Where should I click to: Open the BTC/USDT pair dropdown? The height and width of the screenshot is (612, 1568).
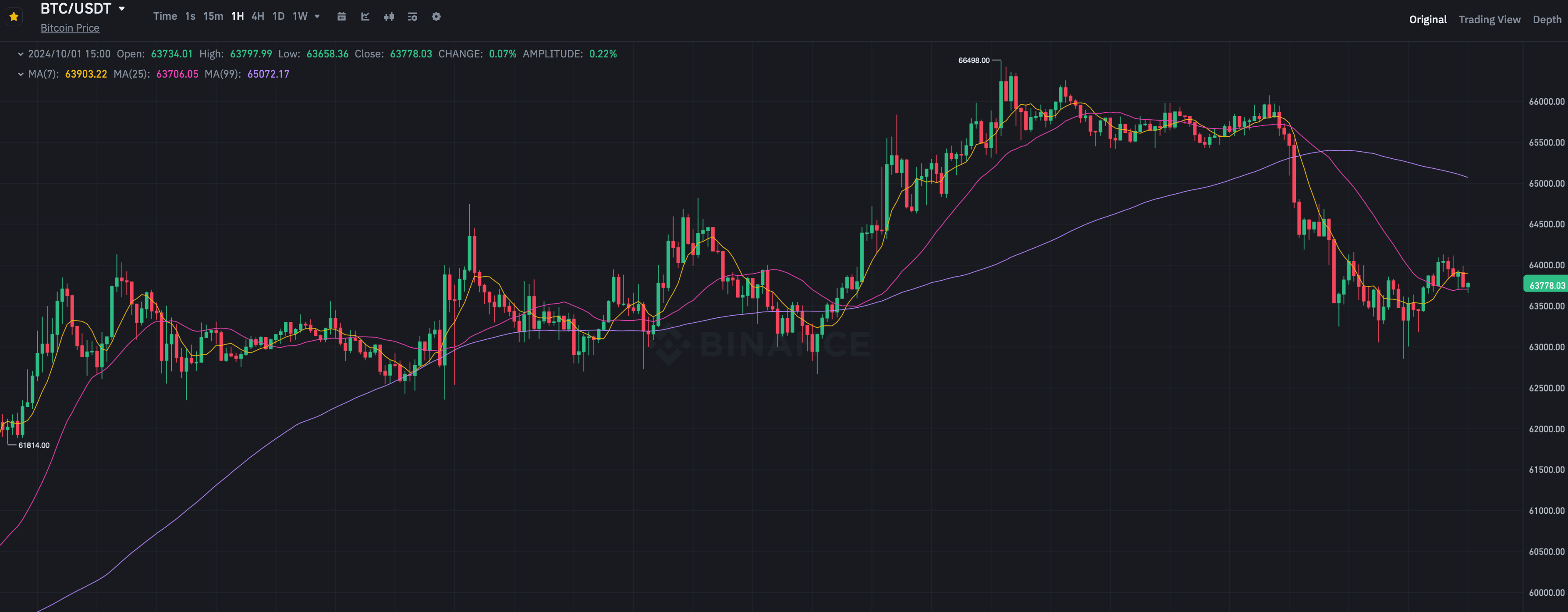point(122,8)
